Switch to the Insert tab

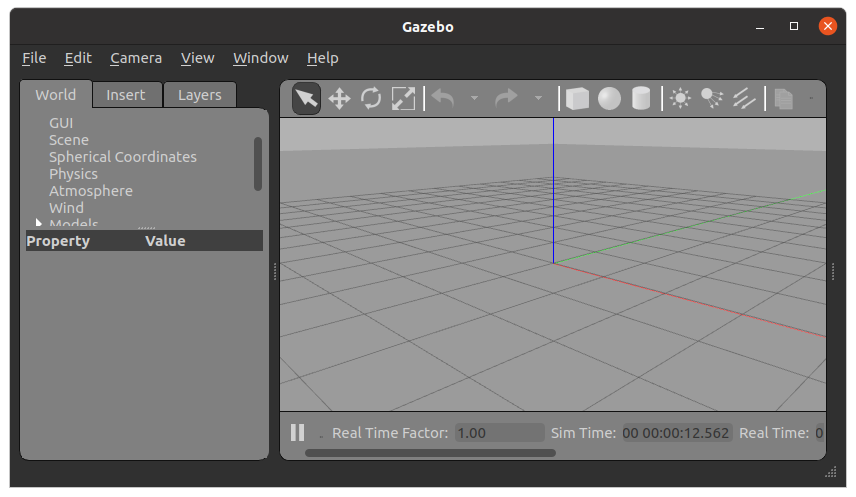(126, 95)
